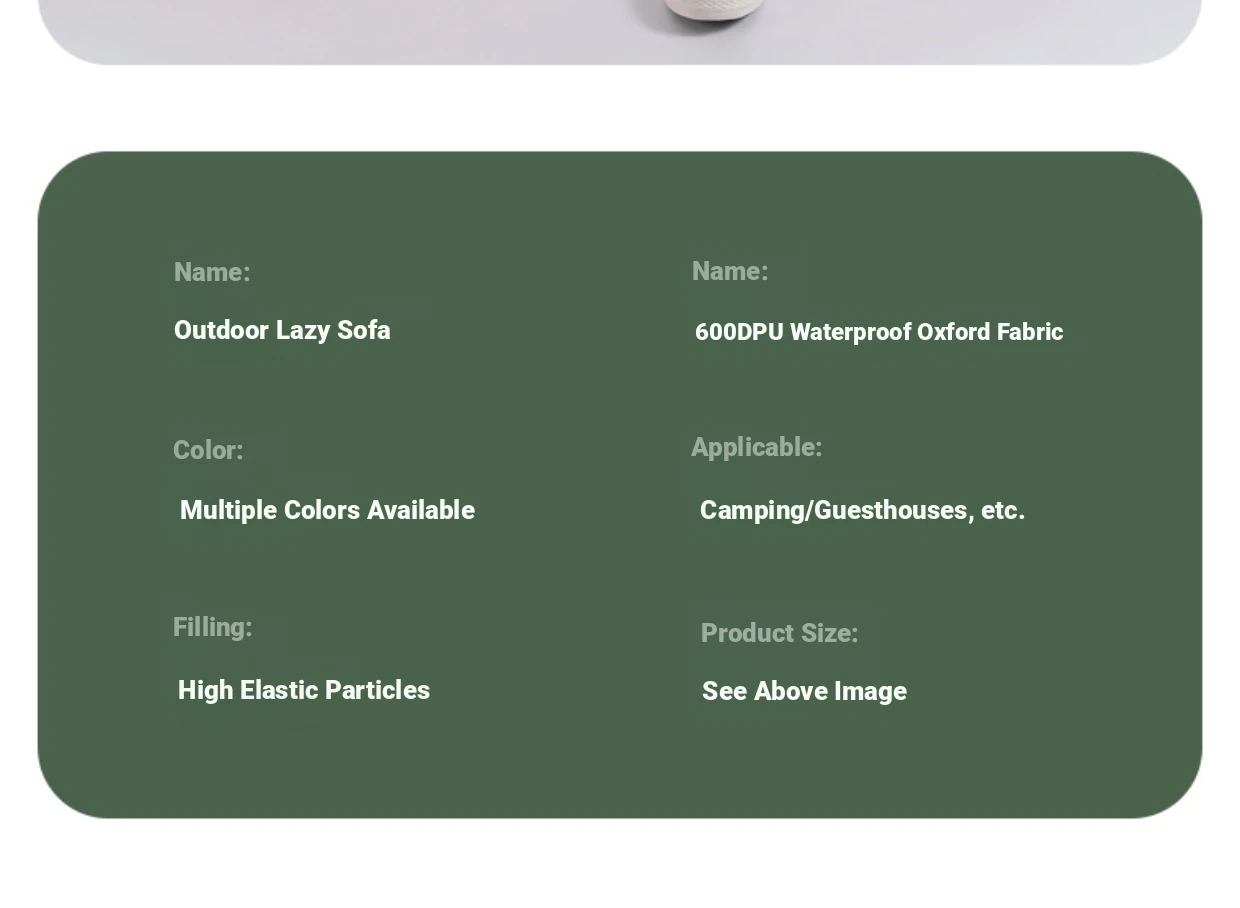
Task: Click the word "Waterproof" in the fabric description
Action: pos(850,332)
